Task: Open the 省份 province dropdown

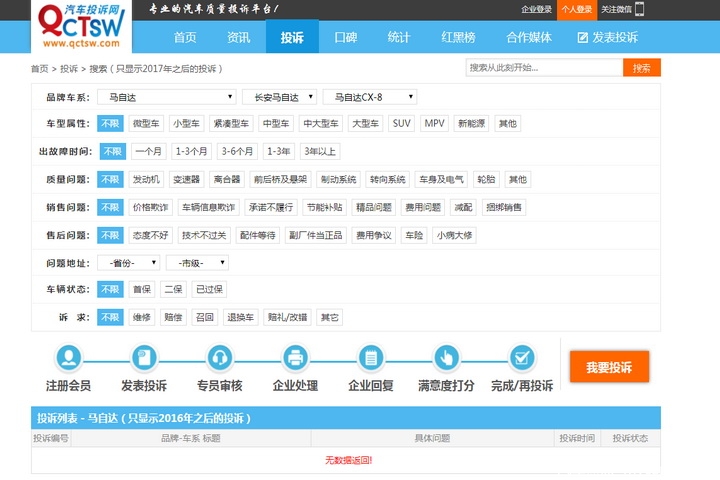Action: [129, 263]
